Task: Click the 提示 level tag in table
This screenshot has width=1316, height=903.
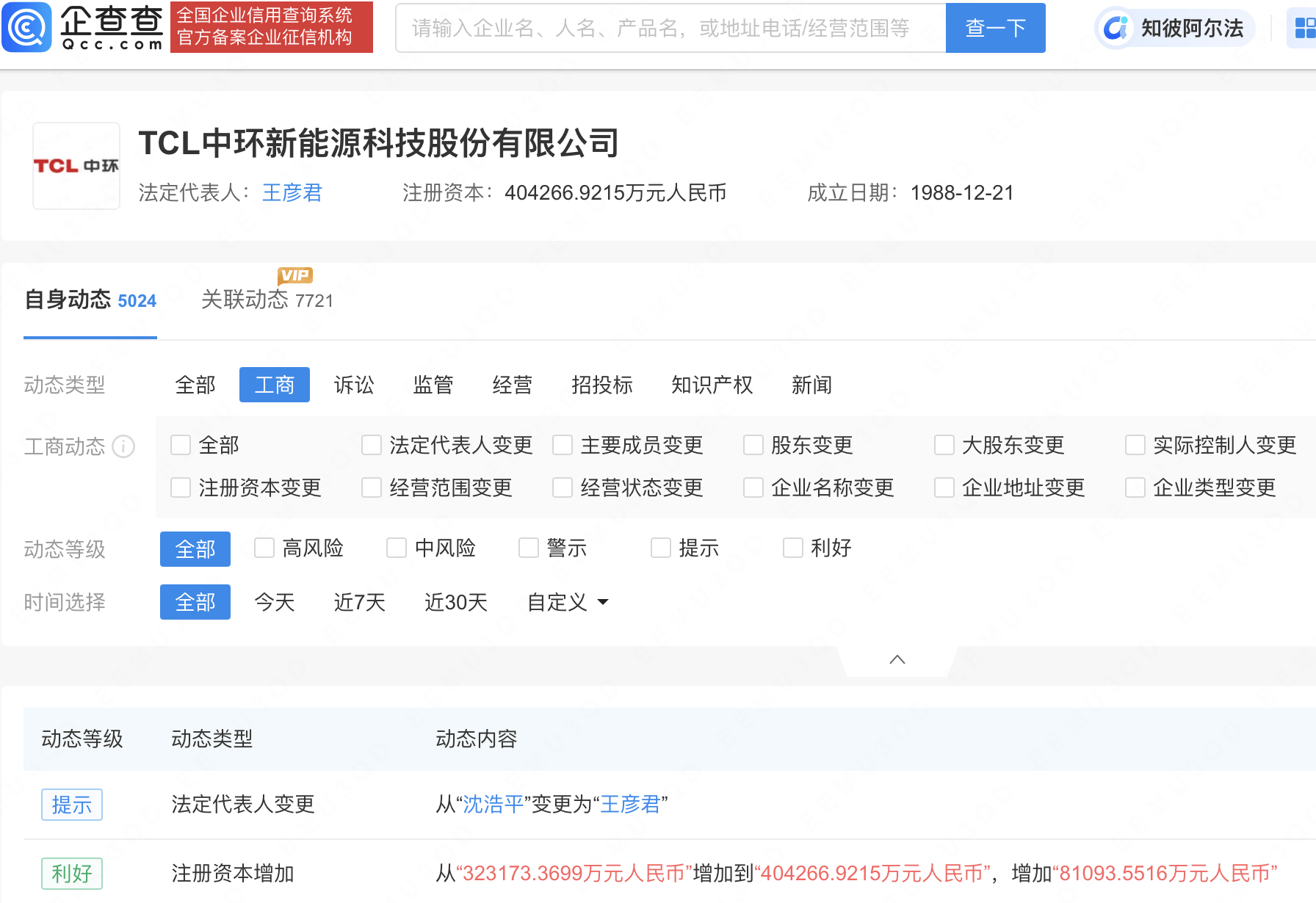Action: pos(72,805)
